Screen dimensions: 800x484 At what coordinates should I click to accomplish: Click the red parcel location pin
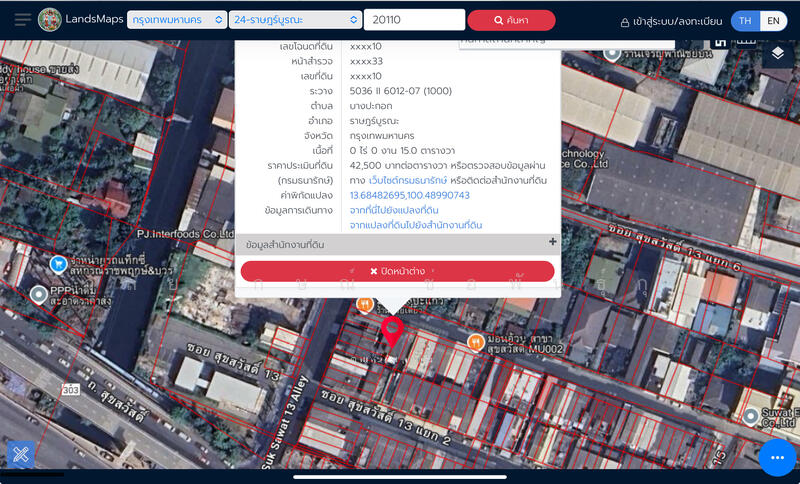point(393,331)
